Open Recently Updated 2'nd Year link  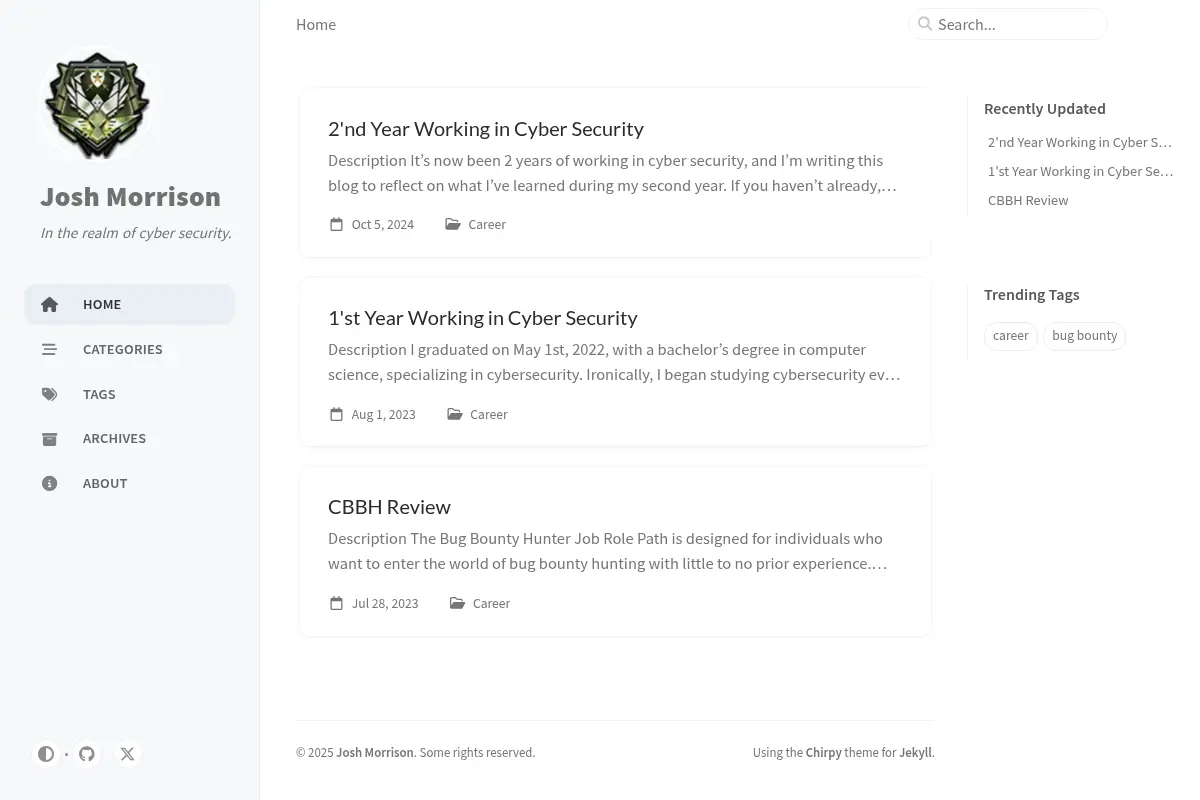coord(1080,142)
